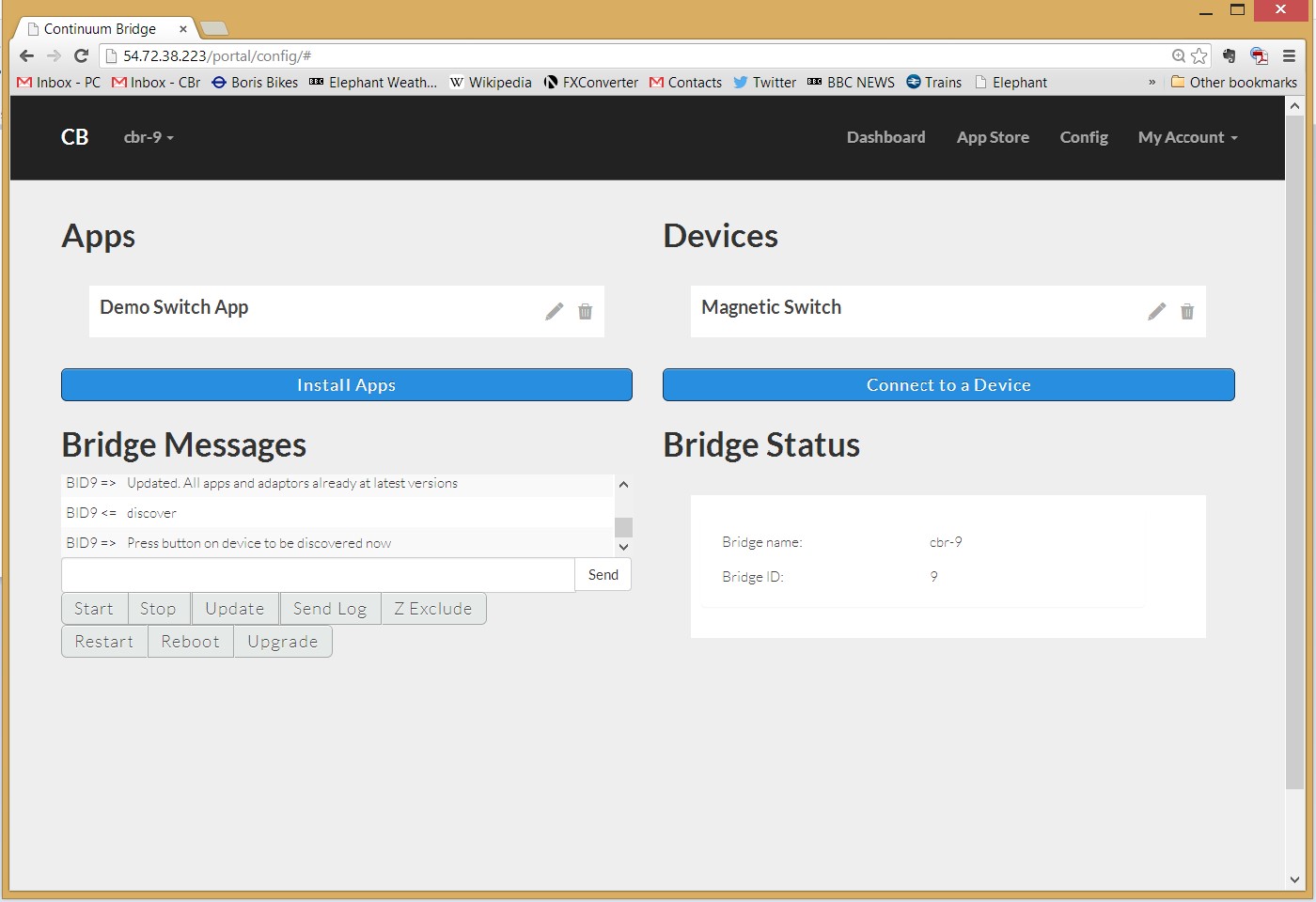Expand My Account dropdown menu
1316x902 pixels.
[x=1187, y=137]
